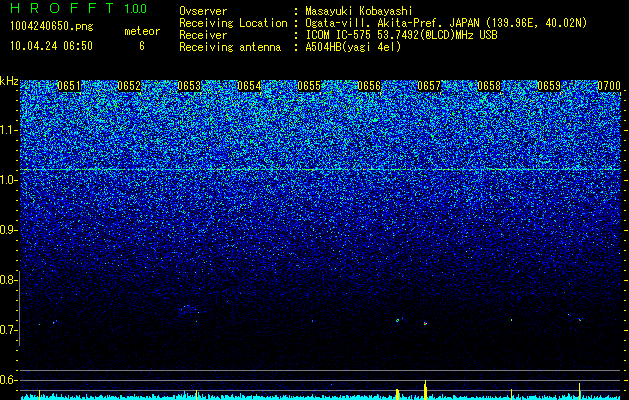Click the tallest yellow power spike near 0657
The image size is (629, 400).
tap(425, 390)
